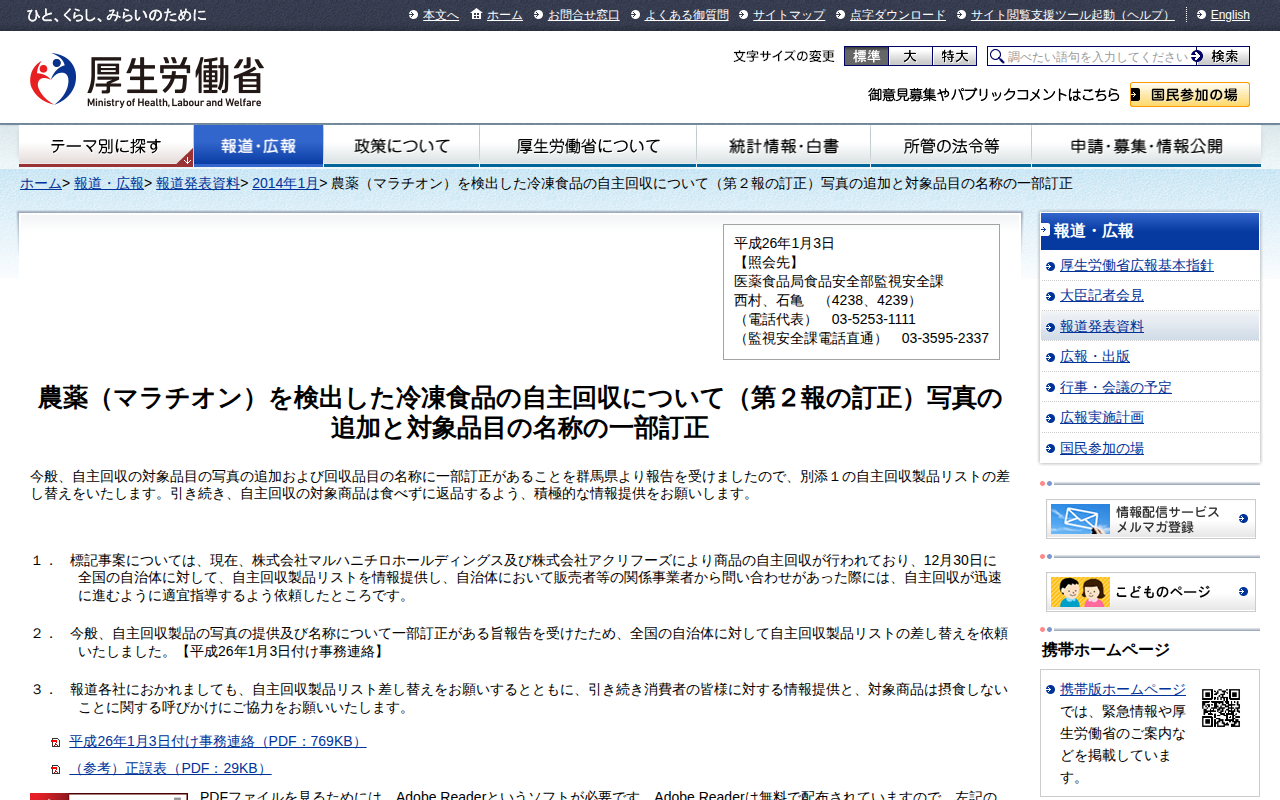Click the home icon in the top bar
The height and width of the screenshot is (800, 1280).
coord(476,14)
